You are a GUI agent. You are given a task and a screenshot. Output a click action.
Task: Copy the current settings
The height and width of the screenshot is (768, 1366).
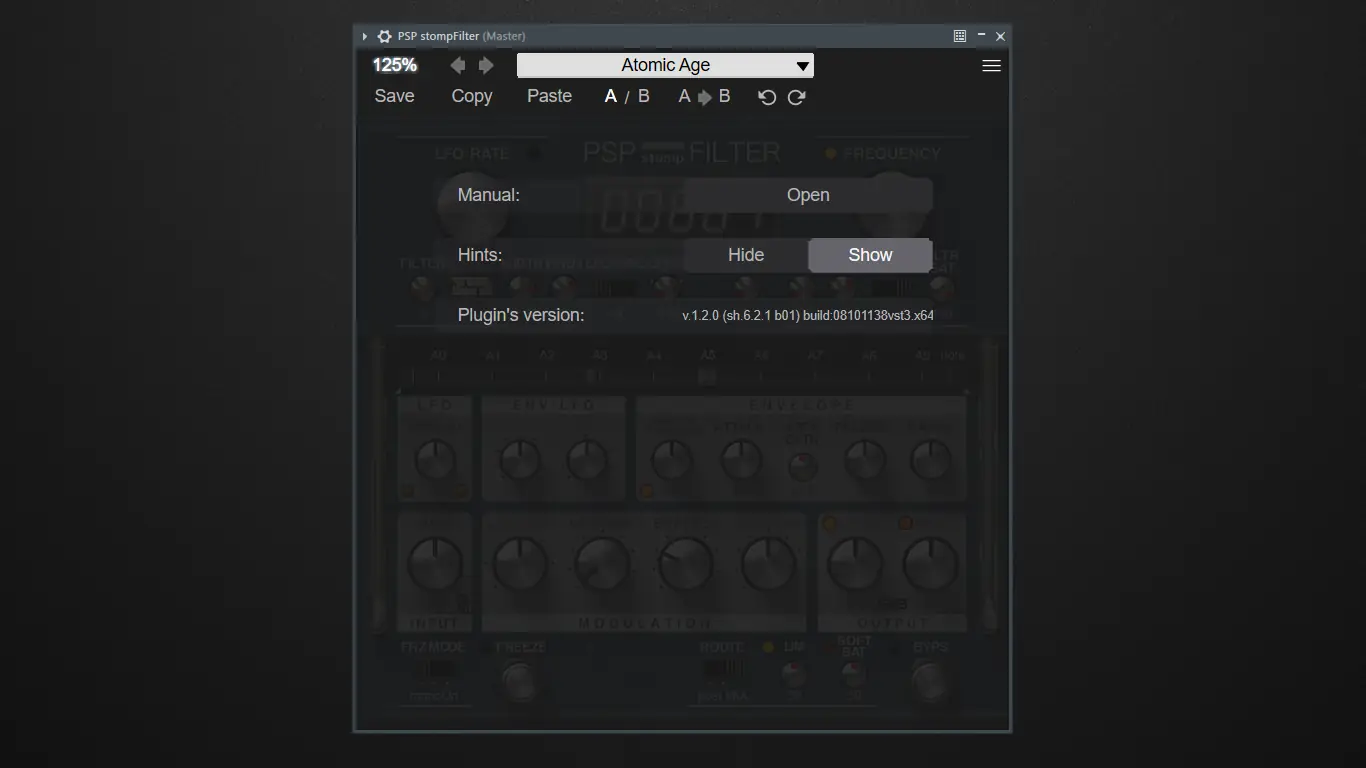tap(472, 96)
